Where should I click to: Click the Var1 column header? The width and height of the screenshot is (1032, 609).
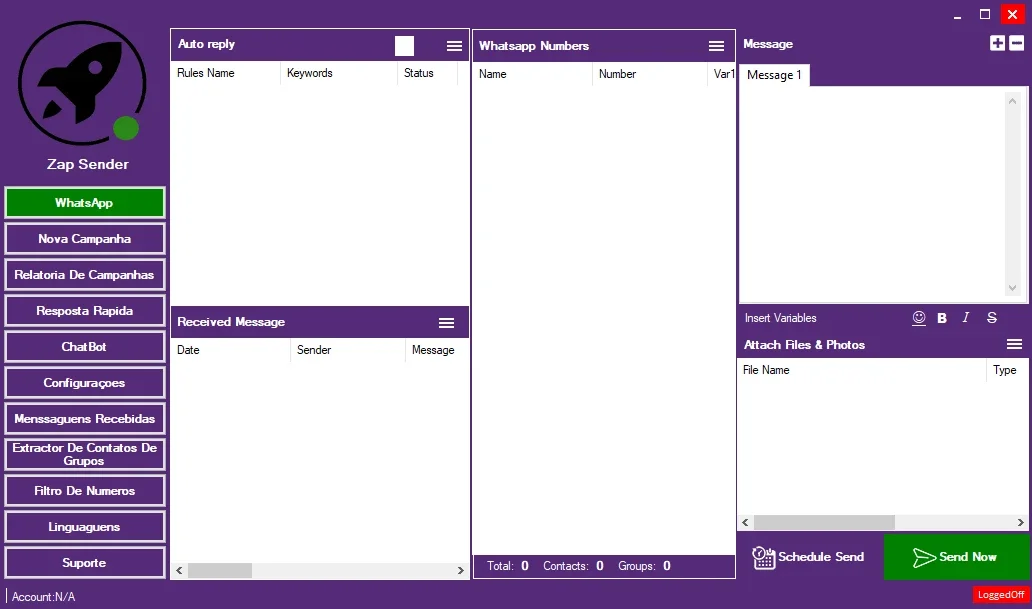point(722,74)
